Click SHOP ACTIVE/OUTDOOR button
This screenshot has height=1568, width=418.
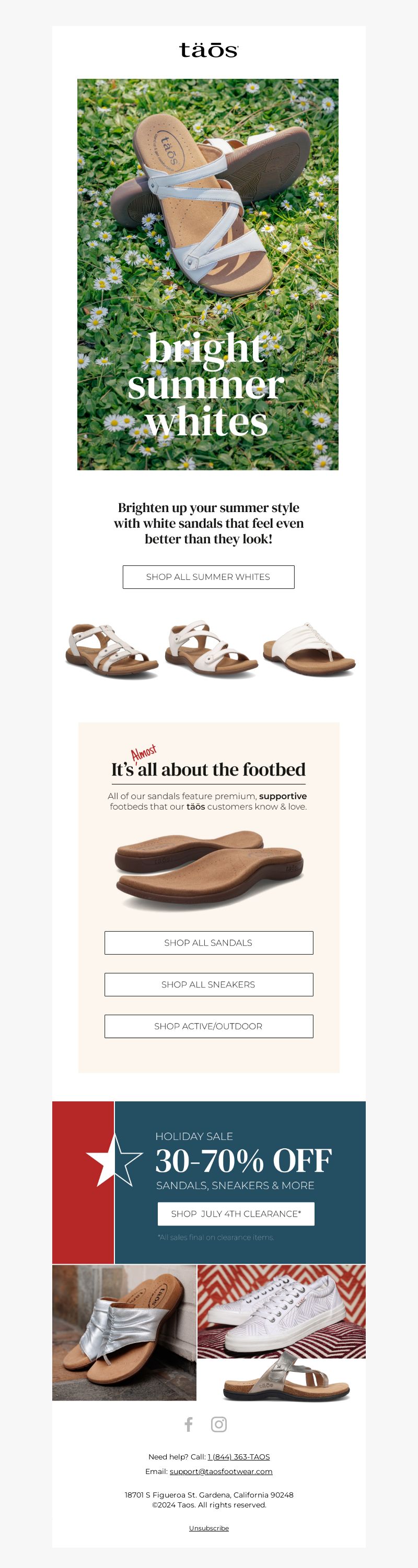tap(208, 1026)
